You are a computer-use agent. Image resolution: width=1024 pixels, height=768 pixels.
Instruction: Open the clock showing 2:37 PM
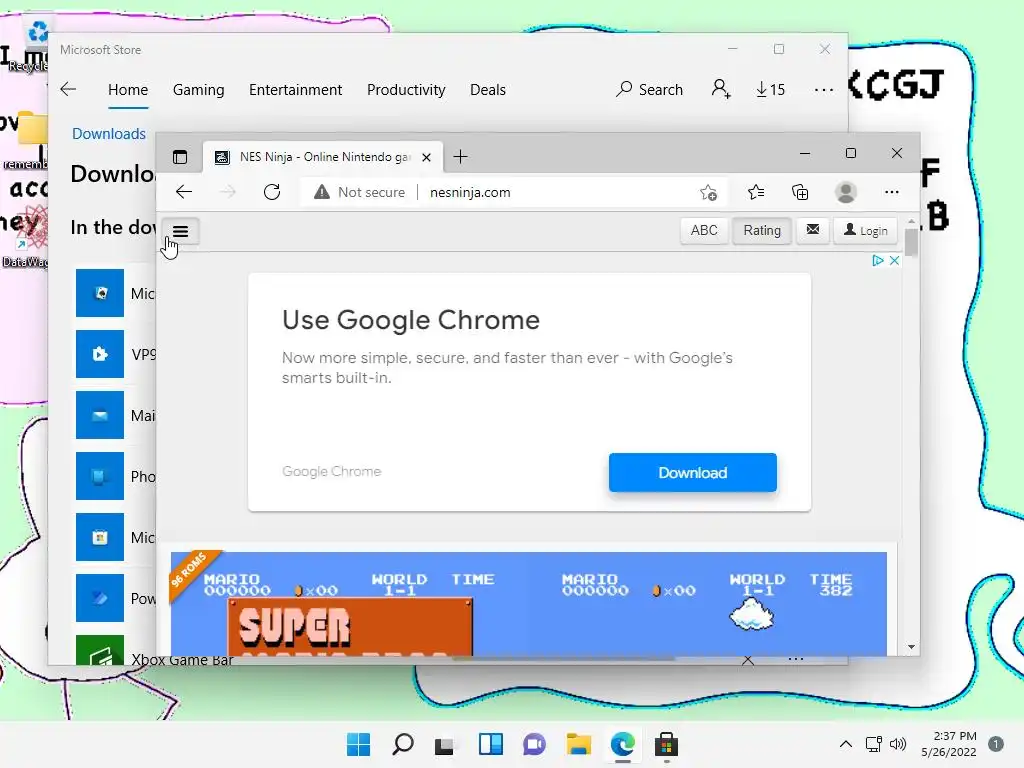pos(949,744)
